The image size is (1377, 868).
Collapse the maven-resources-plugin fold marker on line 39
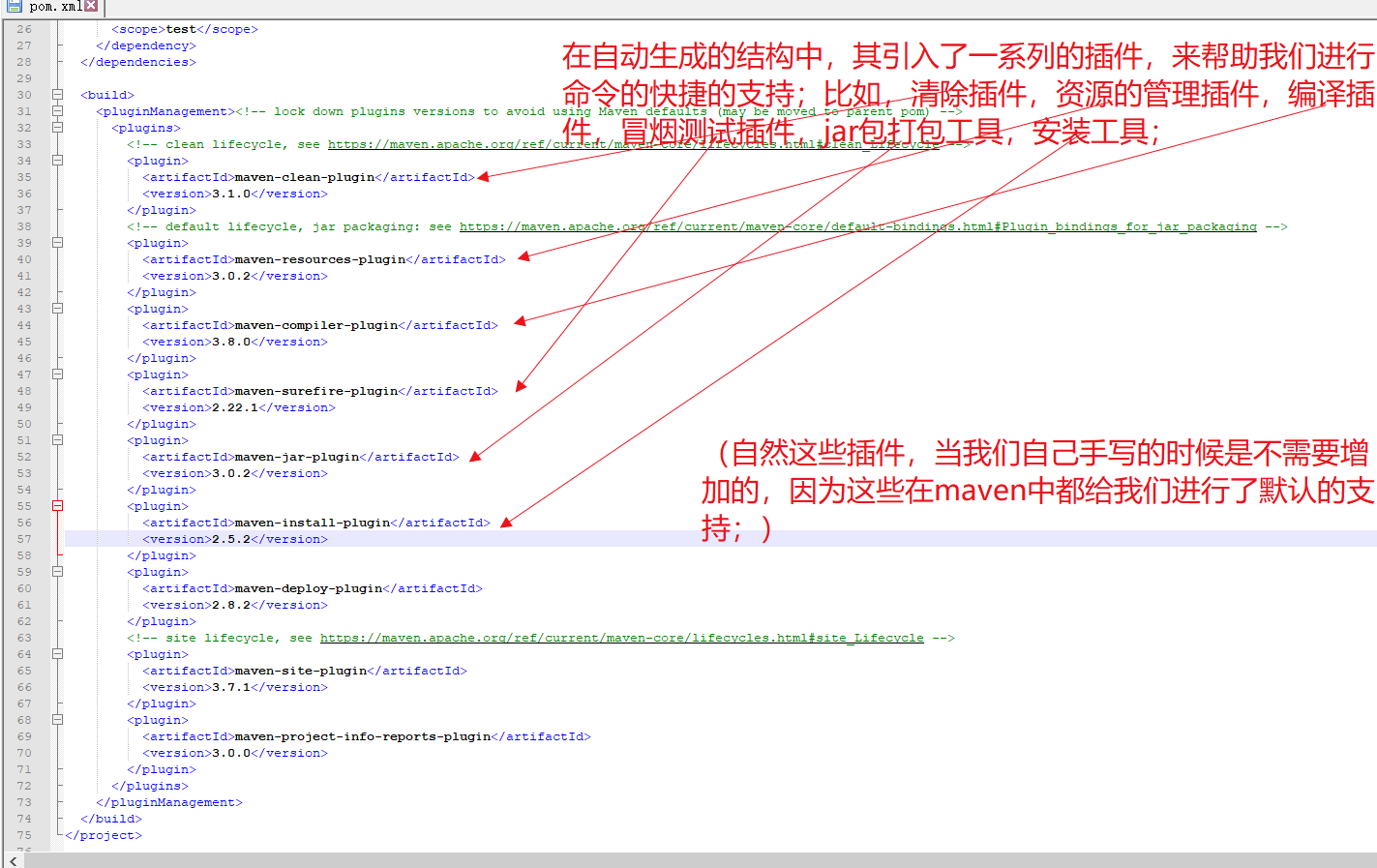[57, 242]
